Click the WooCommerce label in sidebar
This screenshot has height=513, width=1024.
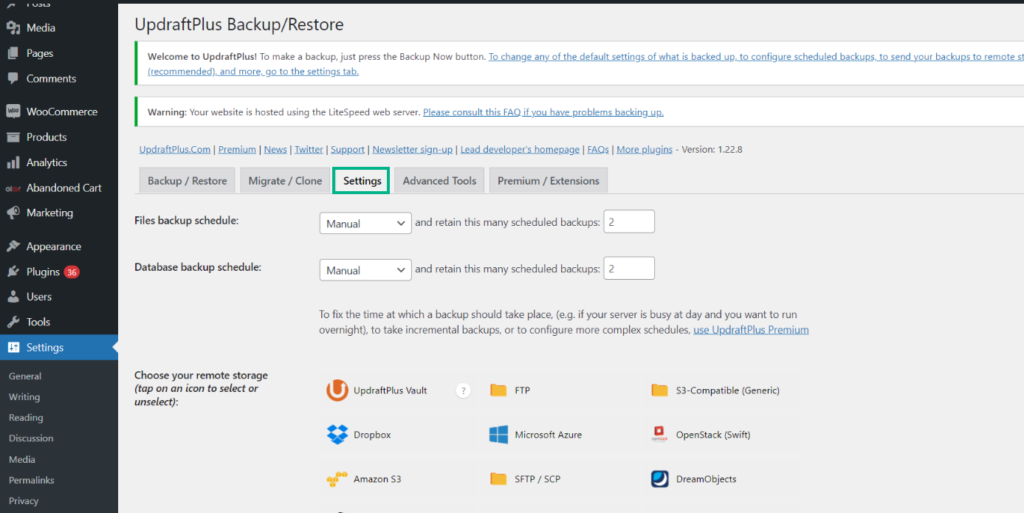point(62,112)
